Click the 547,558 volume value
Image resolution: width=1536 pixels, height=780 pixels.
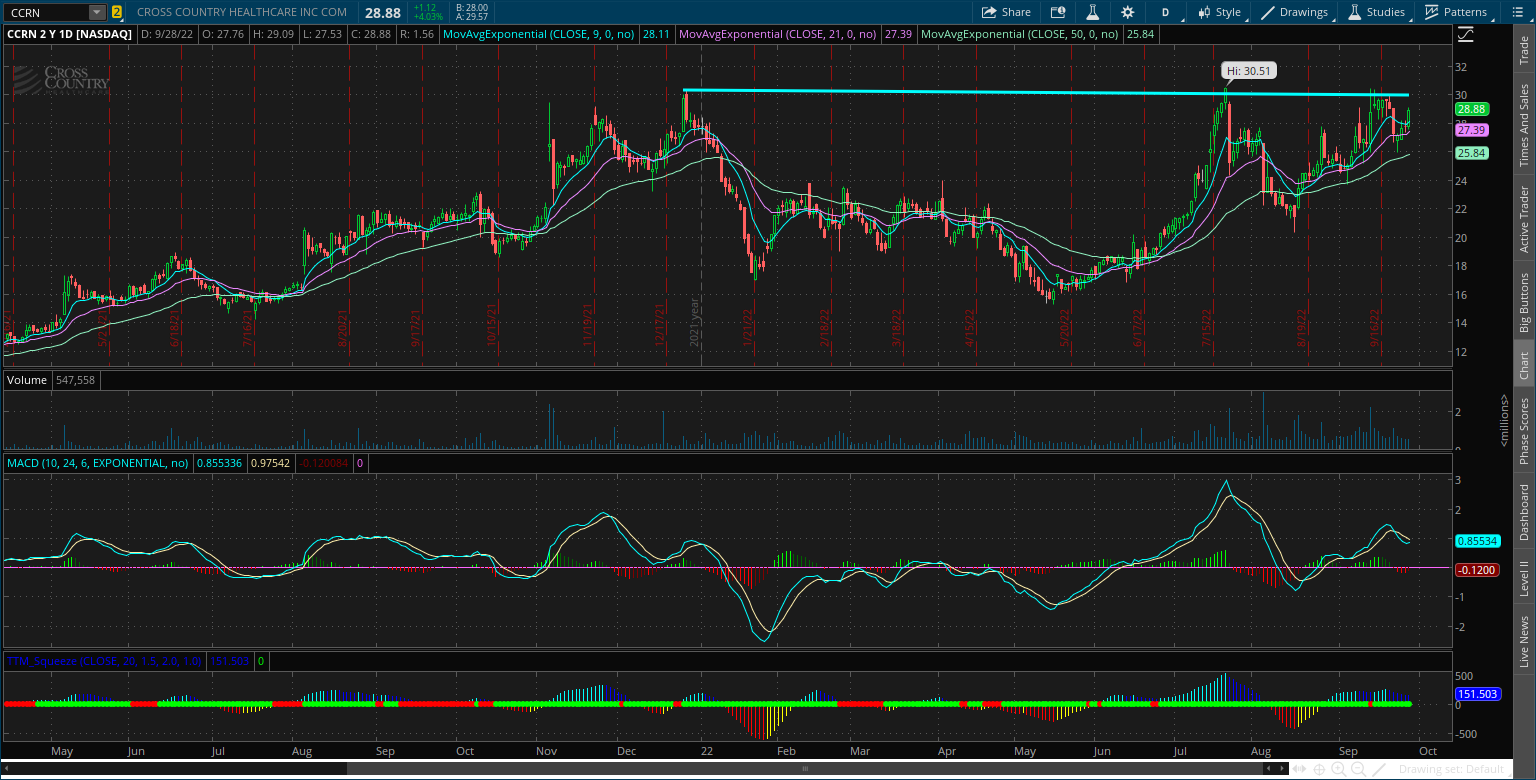[74, 380]
